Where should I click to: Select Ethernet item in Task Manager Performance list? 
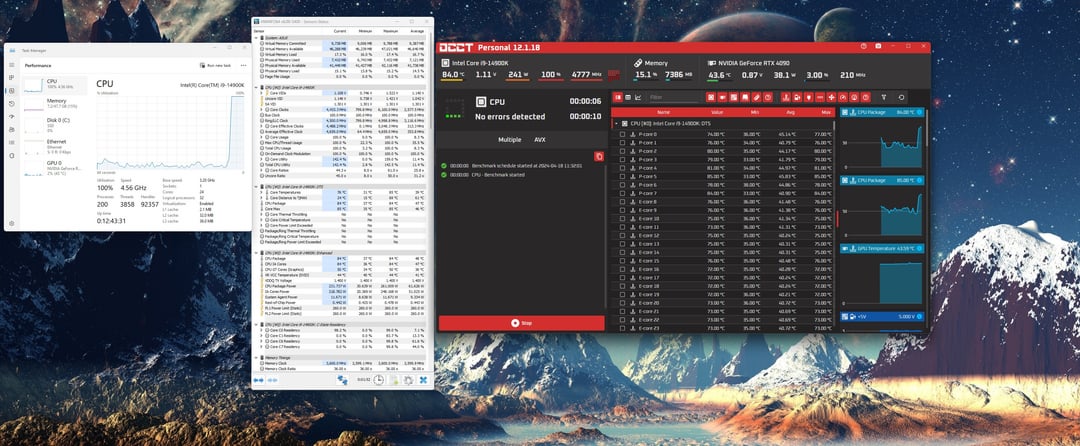55,147
